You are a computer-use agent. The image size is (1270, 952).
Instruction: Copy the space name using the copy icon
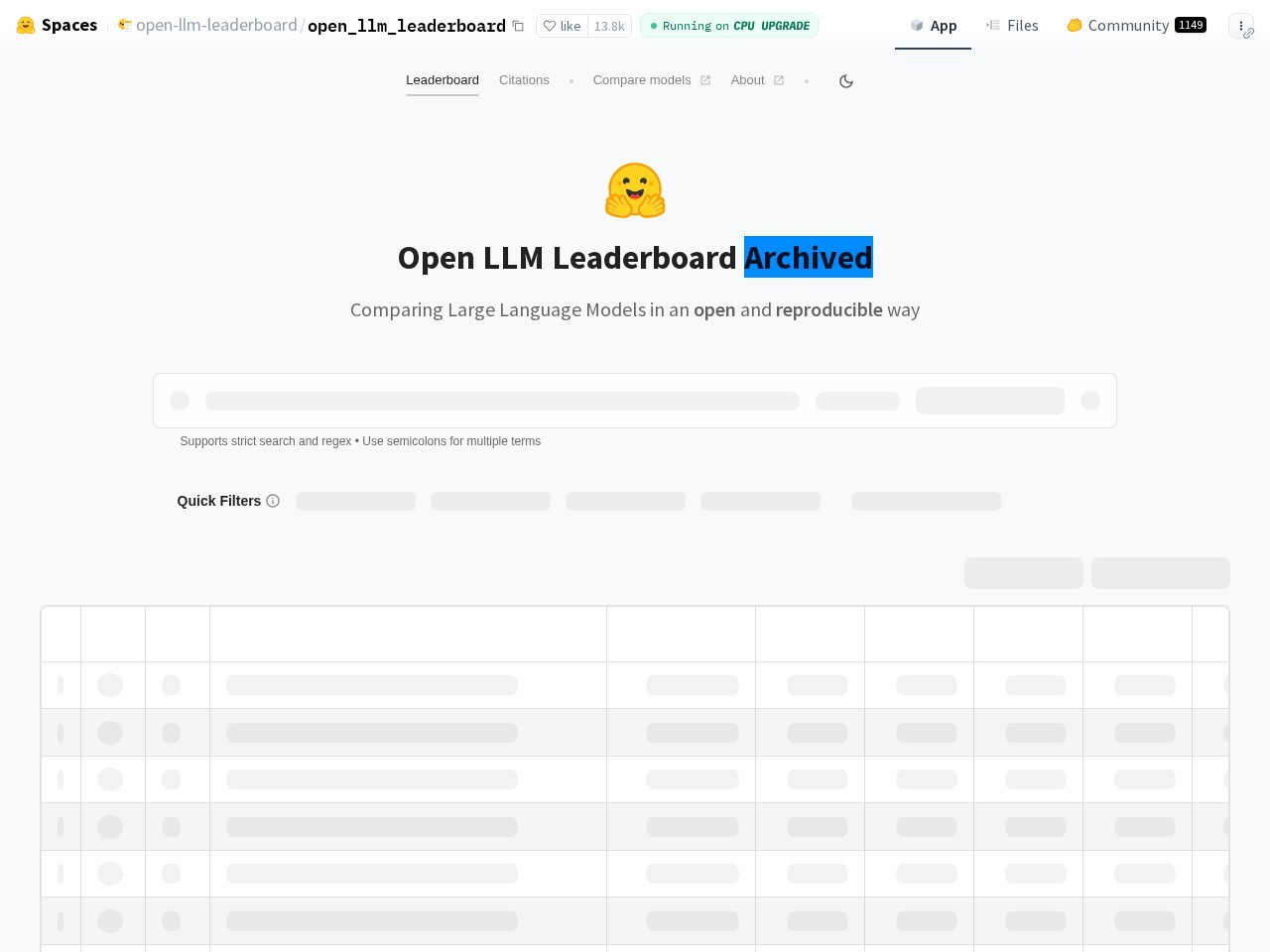[518, 26]
